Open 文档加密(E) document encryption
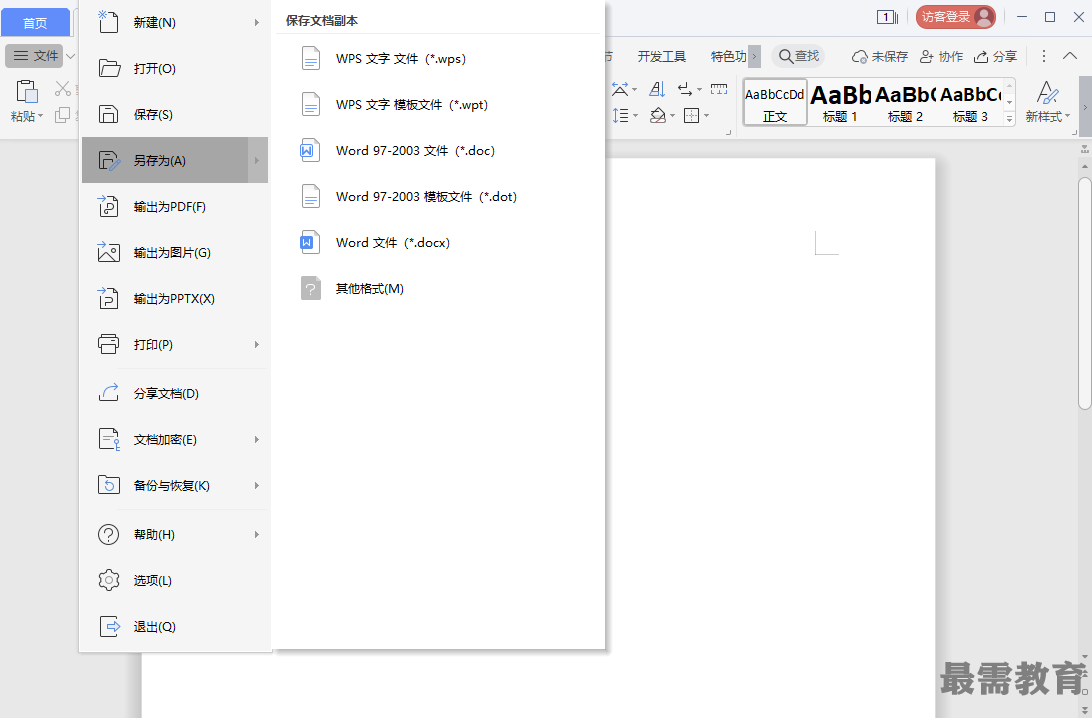Image resolution: width=1092 pixels, height=718 pixels. coord(175,439)
